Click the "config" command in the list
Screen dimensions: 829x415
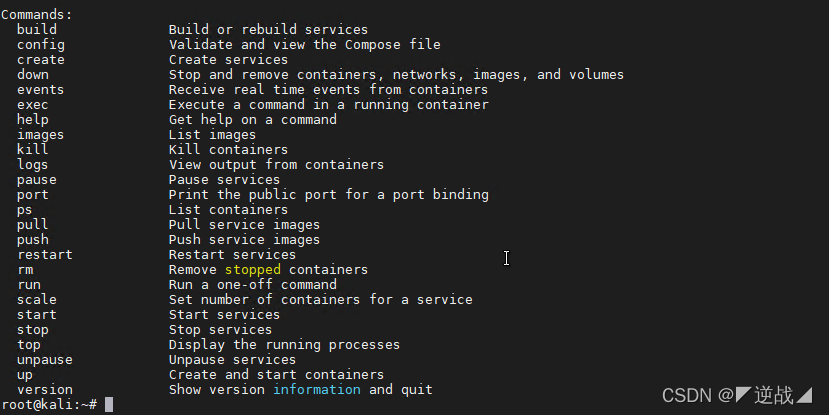point(40,45)
